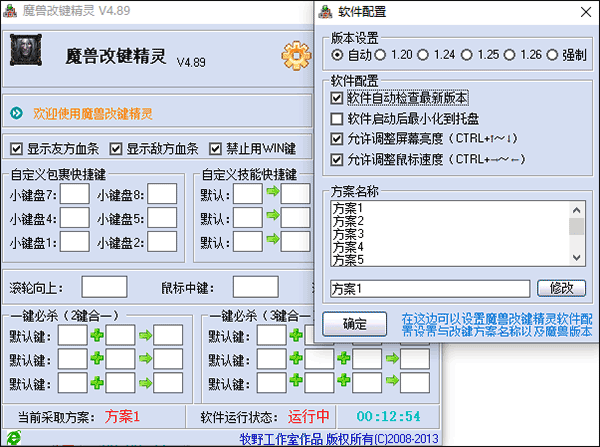Click the 运行中 running status text
This screenshot has height=447, width=600.
click(x=308, y=416)
